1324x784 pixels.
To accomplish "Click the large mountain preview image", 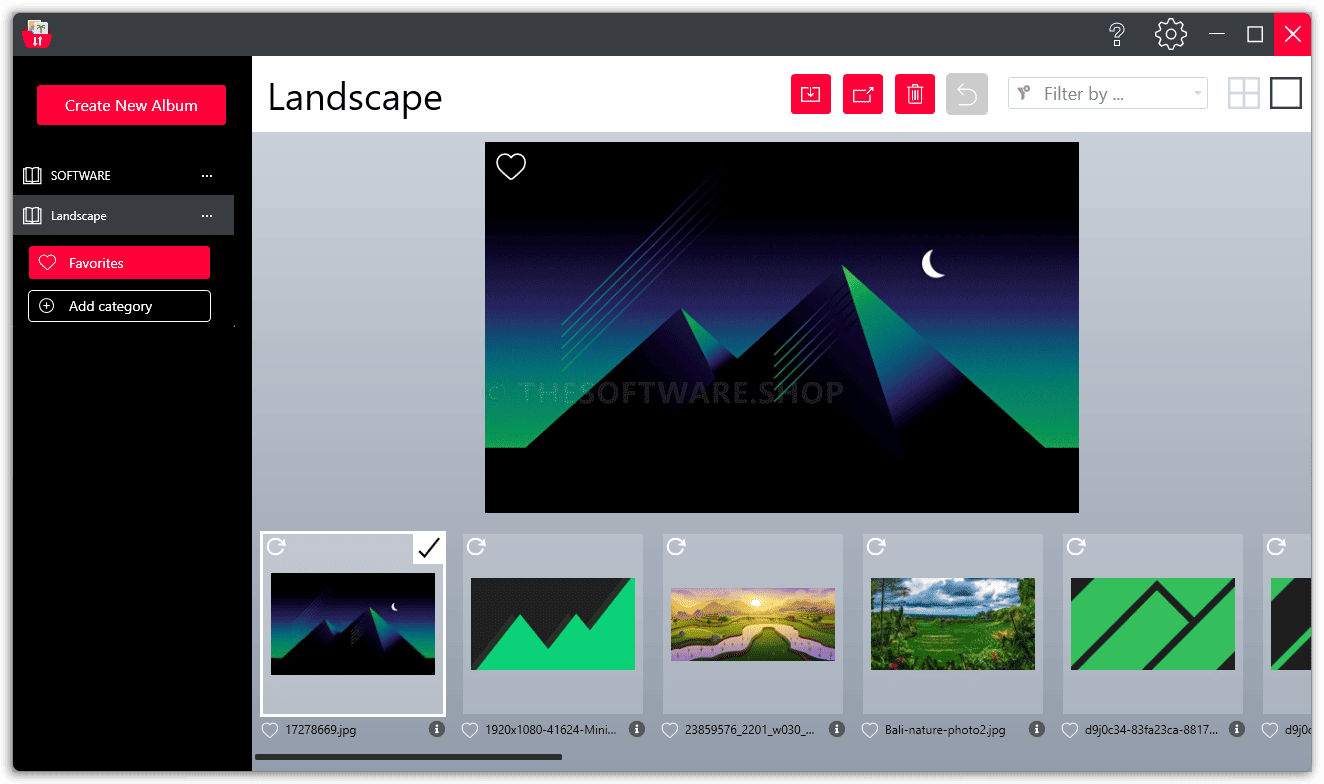I will click(782, 327).
